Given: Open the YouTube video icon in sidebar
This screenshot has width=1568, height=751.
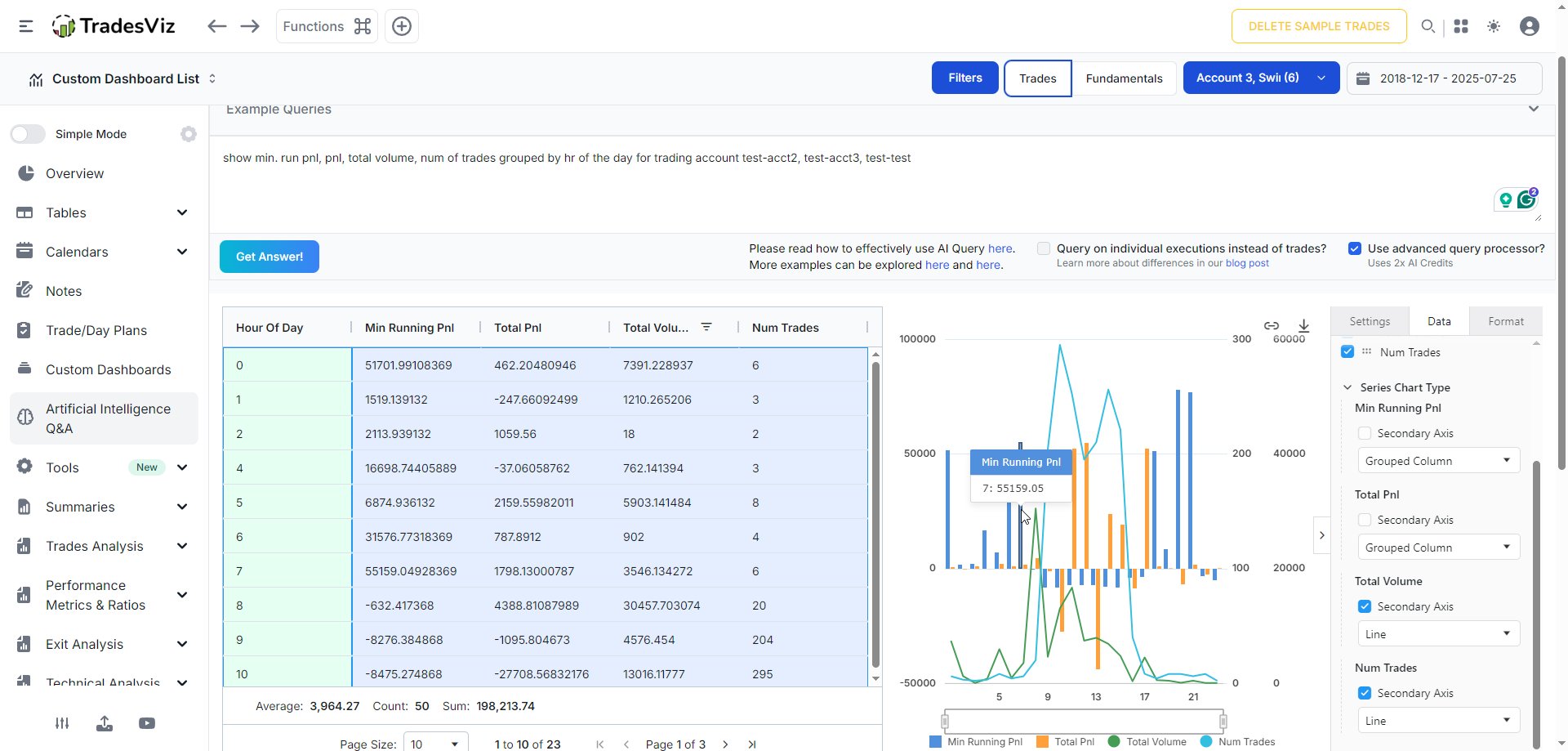Looking at the screenshot, I should click(x=147, y=723).
